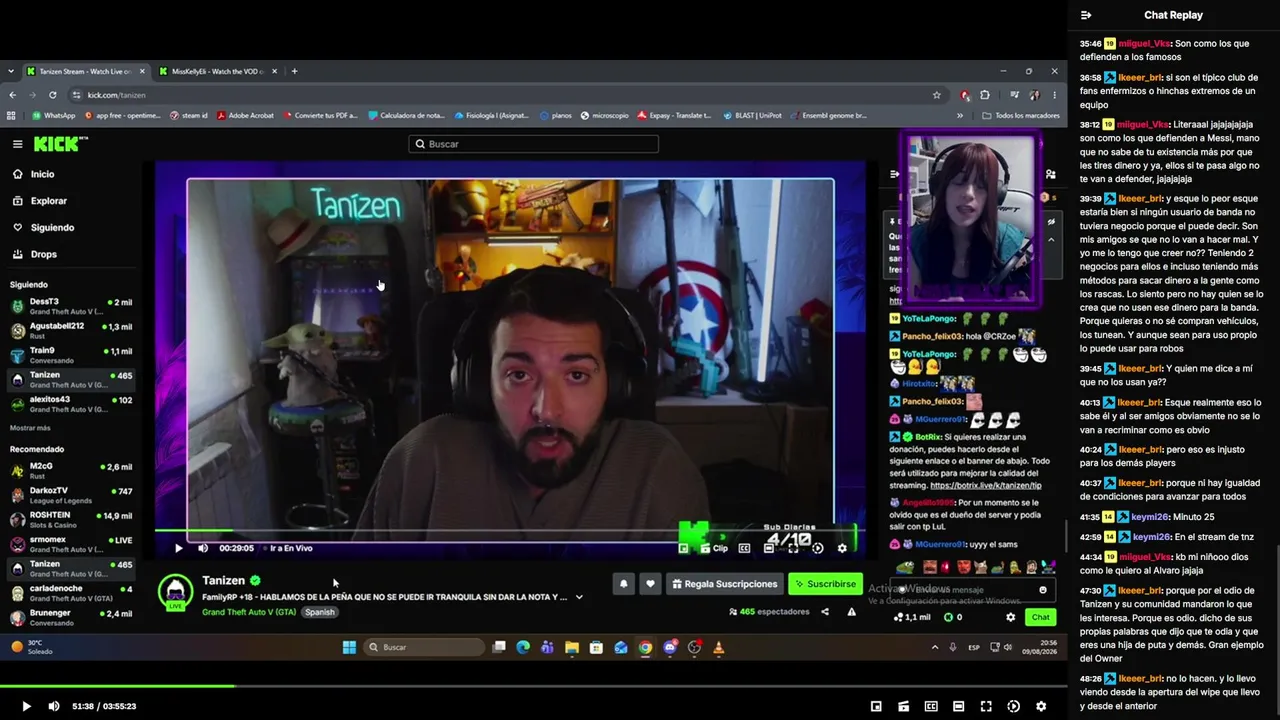Image resolution: width=1280 pixels, height=720 pixels.
Task: Open Train9 channel in the sidebar
Action: click(x=71, y=355)
